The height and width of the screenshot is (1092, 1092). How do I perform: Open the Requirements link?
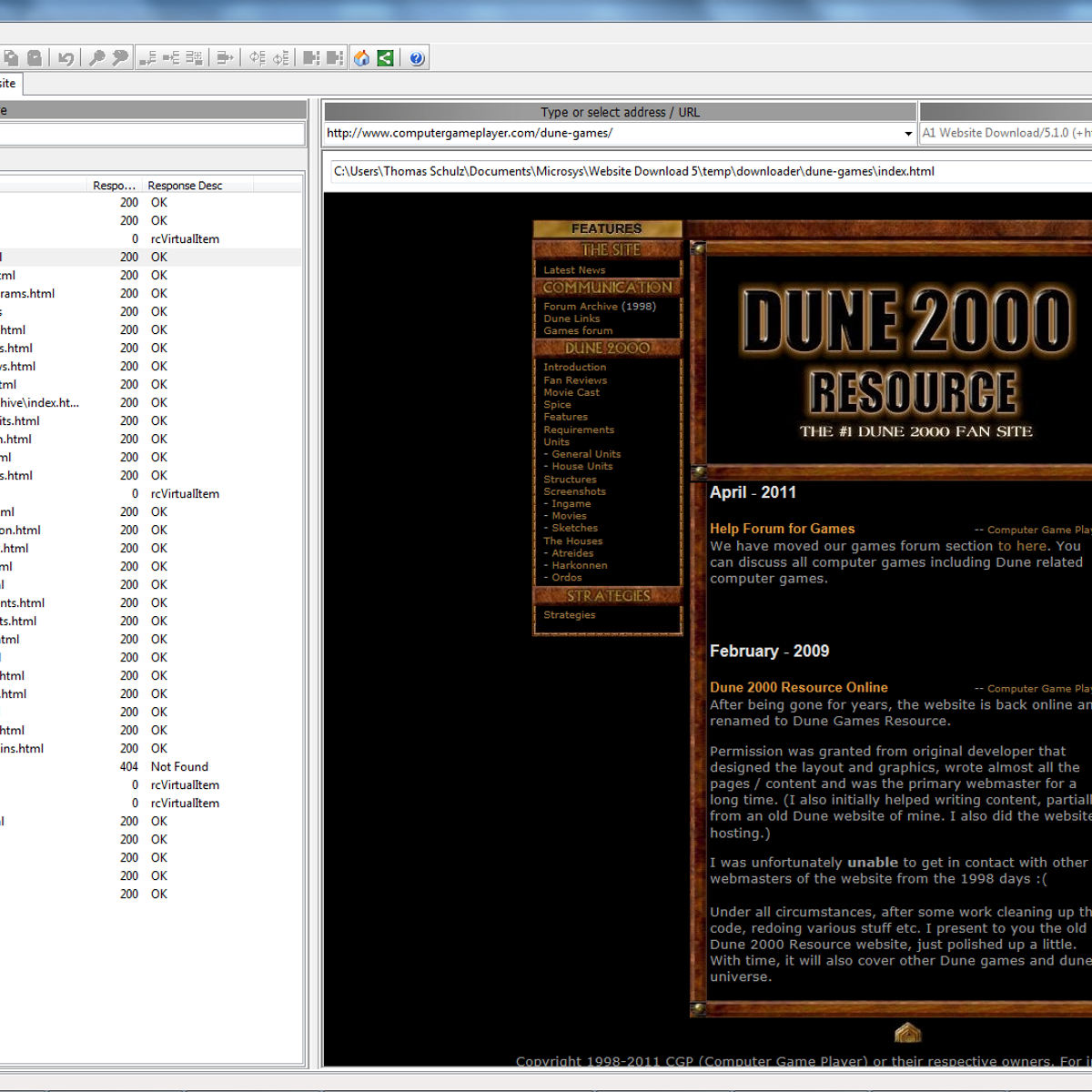point(579,430)
